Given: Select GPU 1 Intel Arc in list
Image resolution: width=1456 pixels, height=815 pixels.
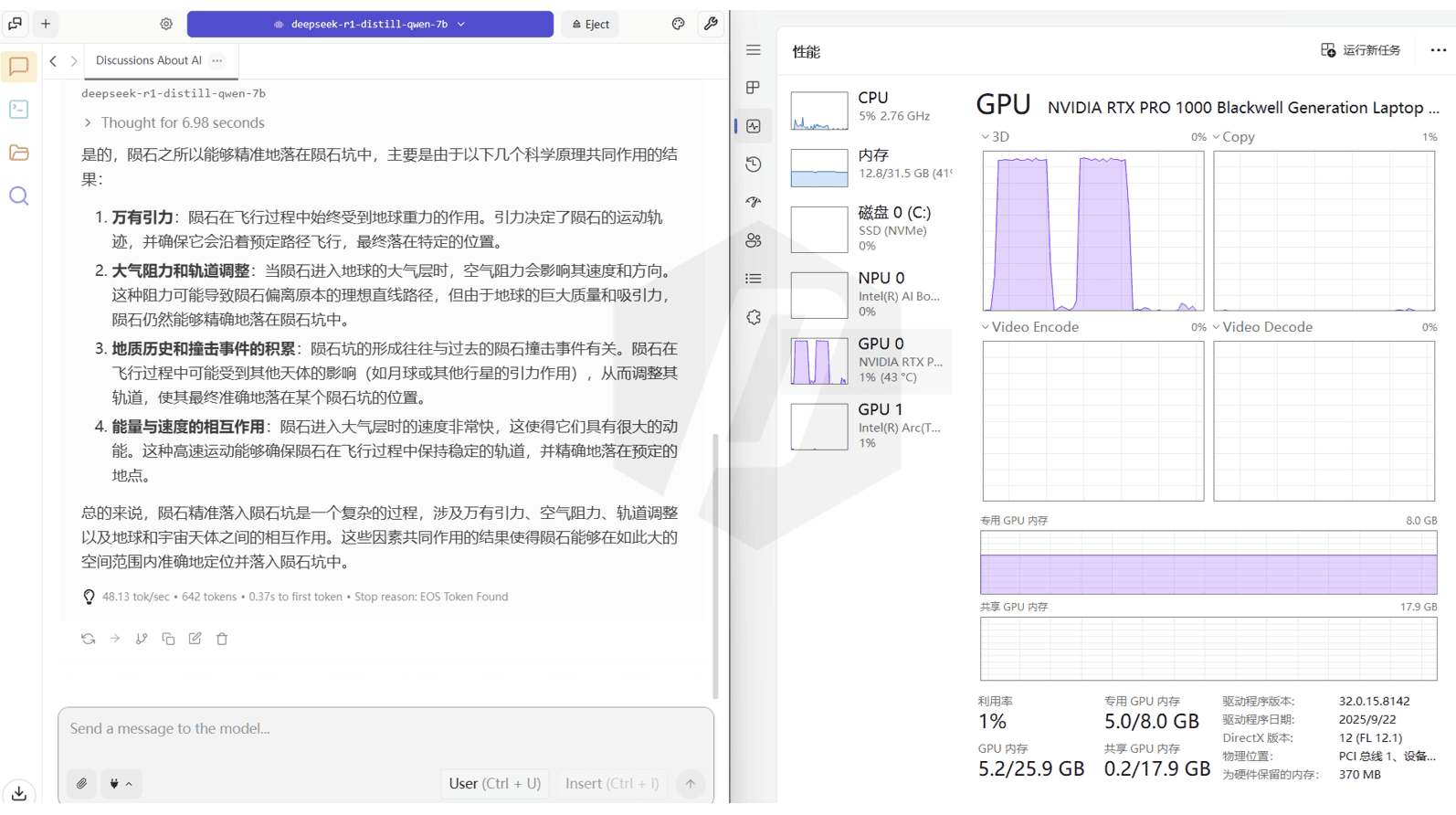Looking at the screenshot, I should coord(868,426).
